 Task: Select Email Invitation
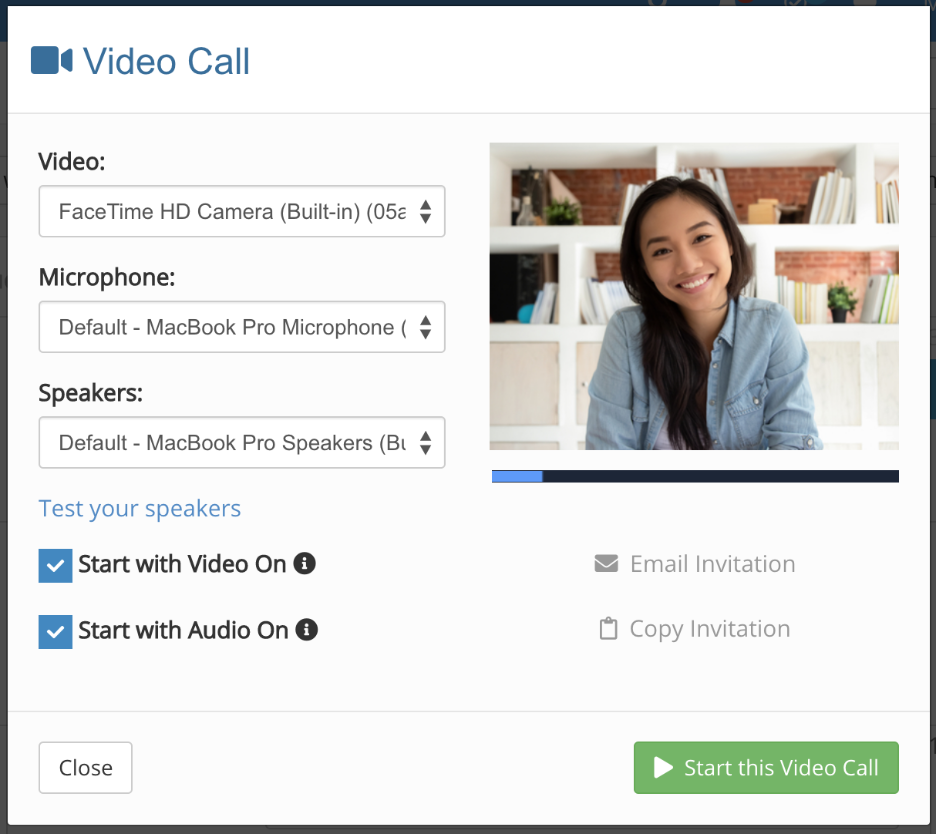712,563
